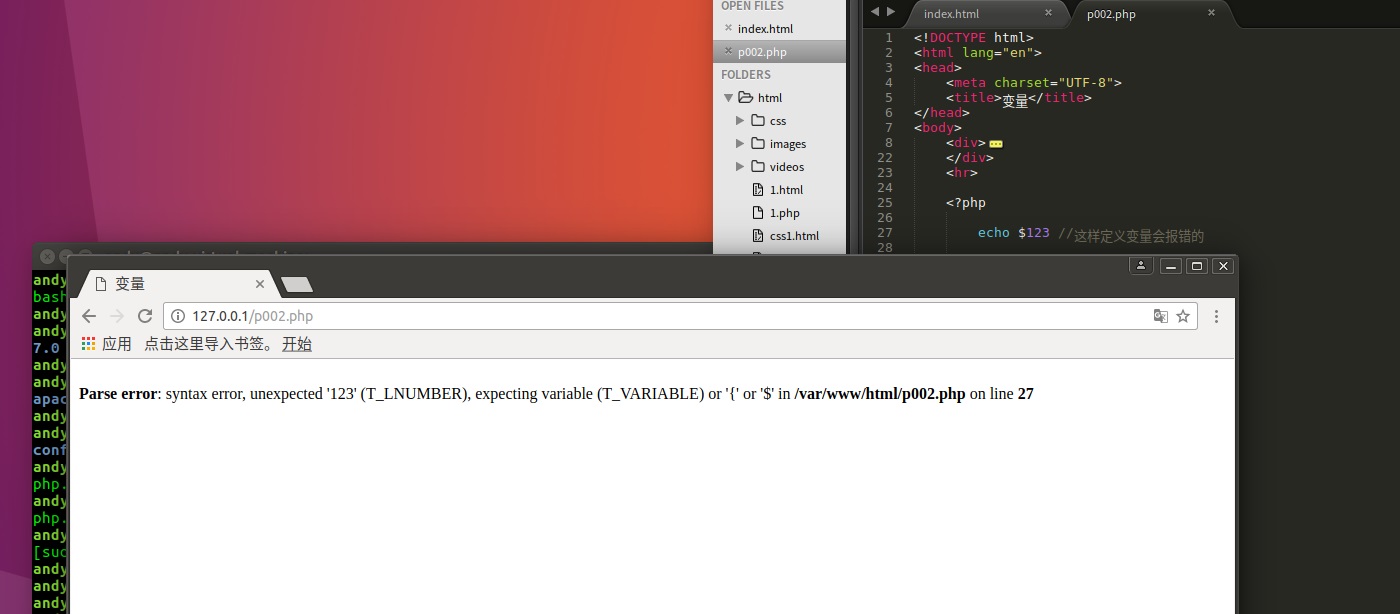Click the <?php opening tag line

click(966, 203)
